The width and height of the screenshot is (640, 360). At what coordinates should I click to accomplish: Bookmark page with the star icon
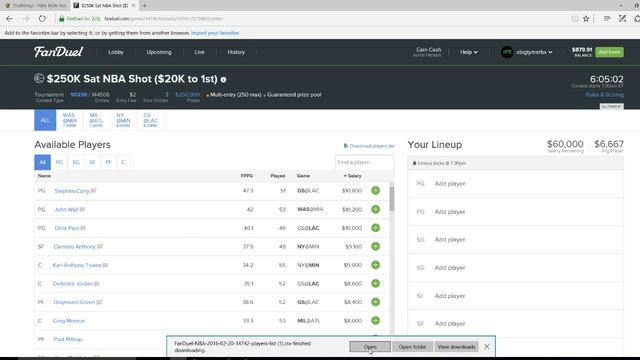pos(586,19)
